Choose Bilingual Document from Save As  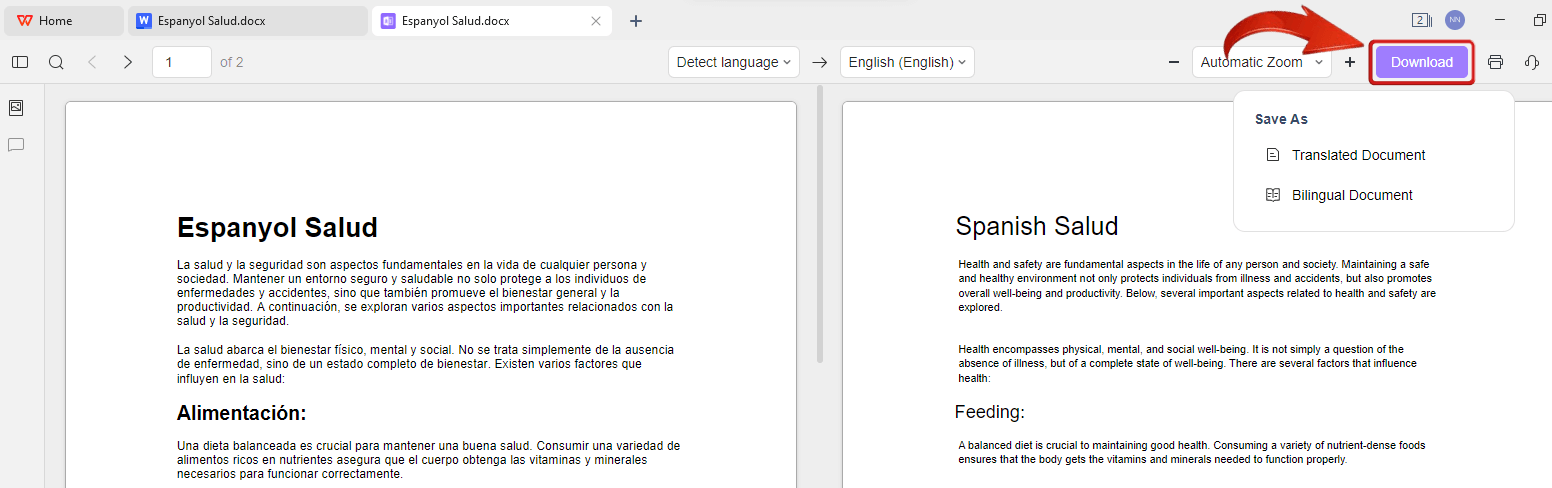click(1352, 195)
